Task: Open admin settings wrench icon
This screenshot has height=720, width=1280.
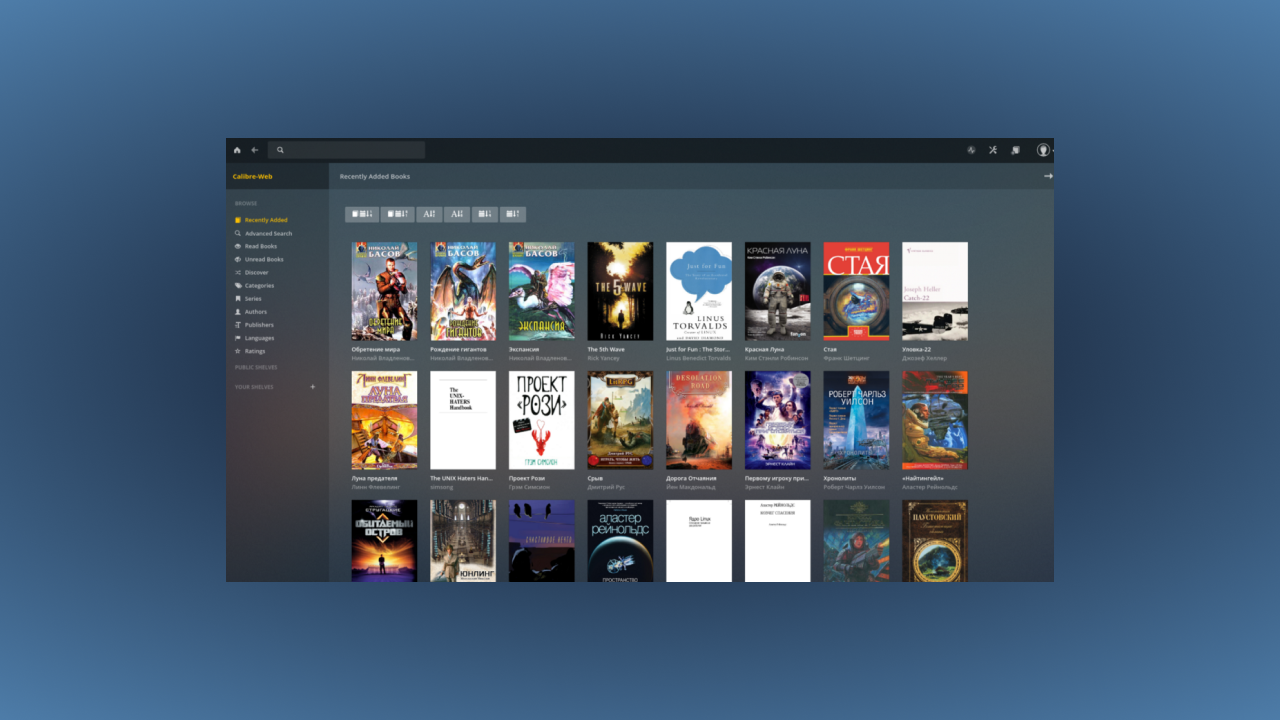Action: point(993,150)
